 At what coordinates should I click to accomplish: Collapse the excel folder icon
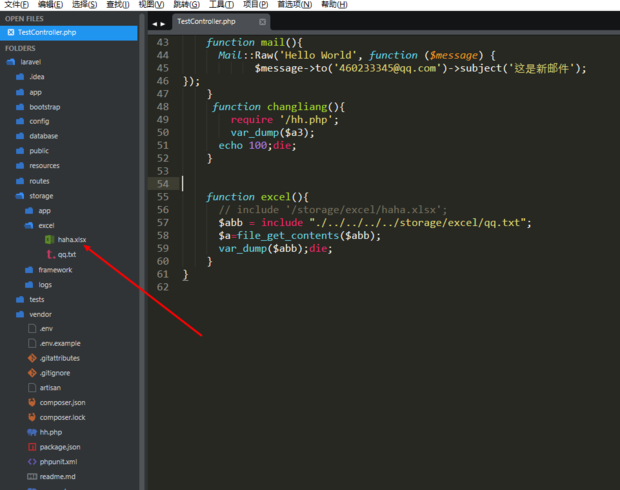click(29, 225)
